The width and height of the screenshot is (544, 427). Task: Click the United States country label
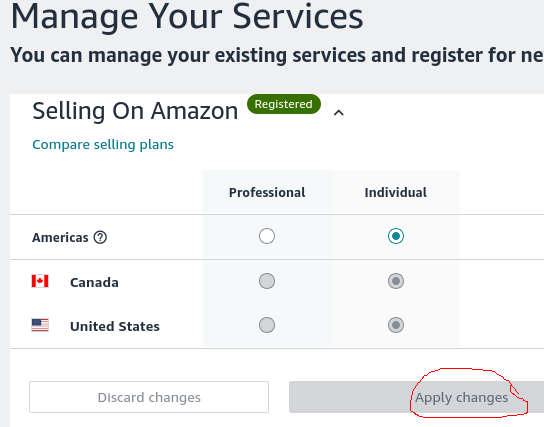tap(114, 326)
